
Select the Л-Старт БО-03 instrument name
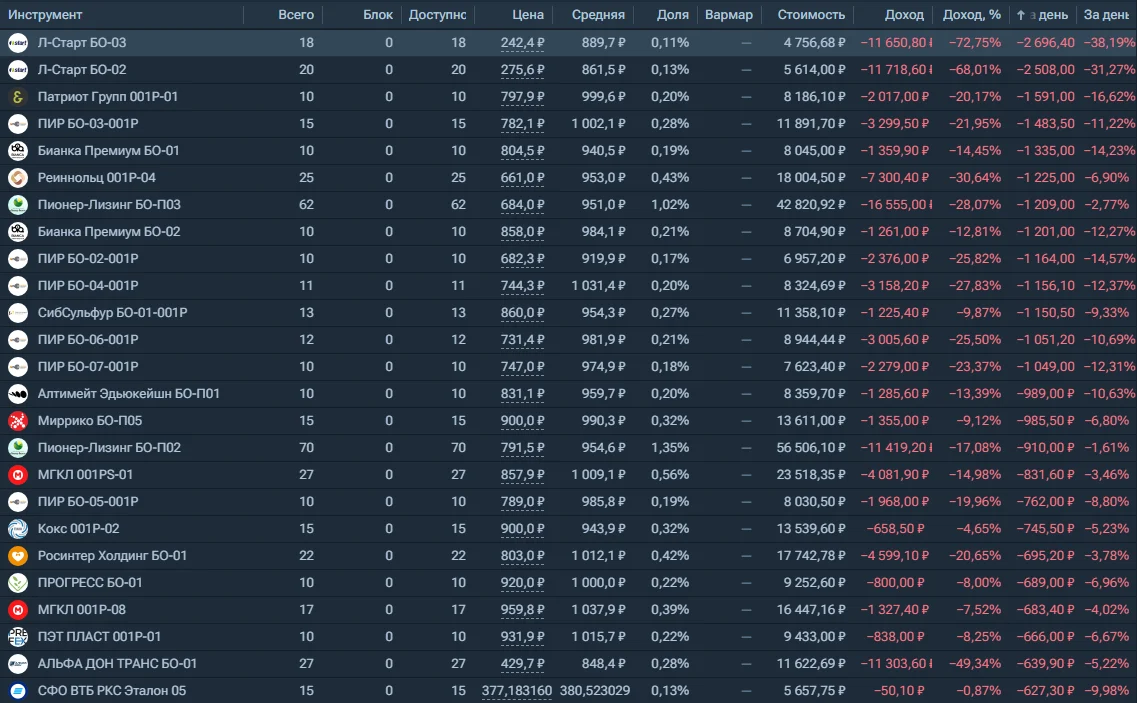tap(82, 43)
